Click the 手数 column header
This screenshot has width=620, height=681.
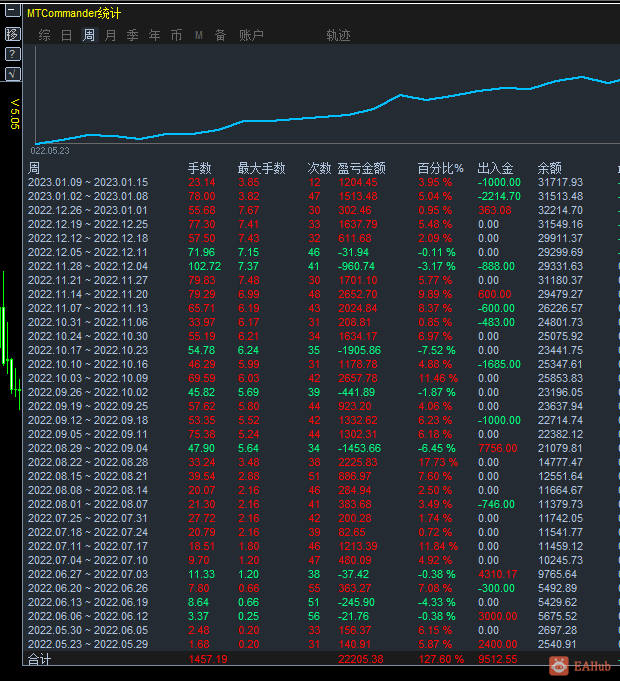click(x=200, y=168)
